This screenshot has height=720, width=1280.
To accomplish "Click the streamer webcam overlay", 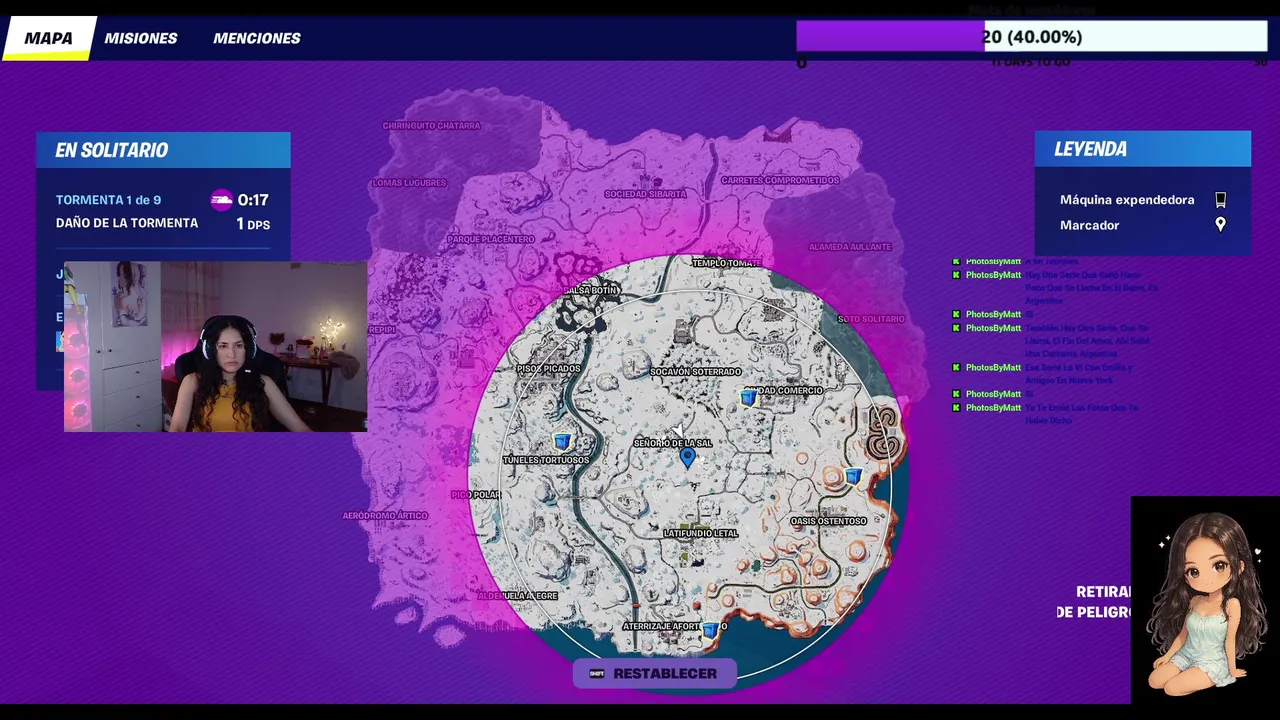I will tap(215, 347).
